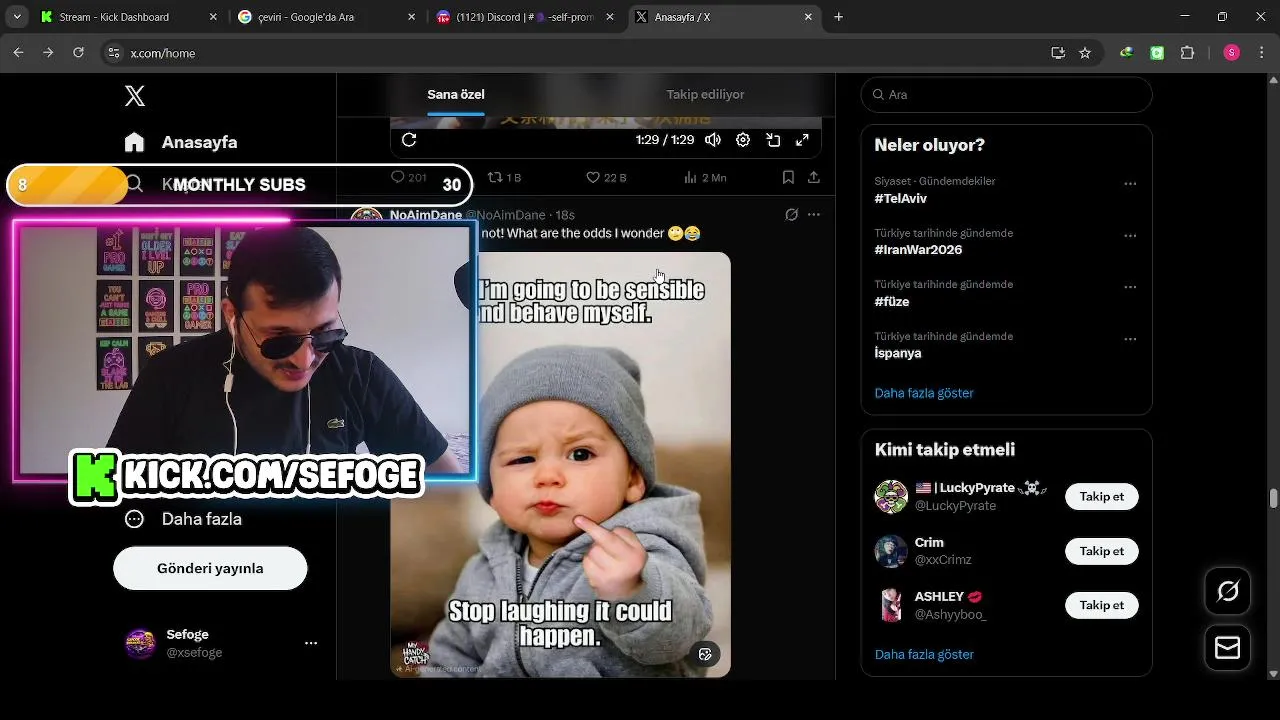Open options for #füze trend

1130,287
